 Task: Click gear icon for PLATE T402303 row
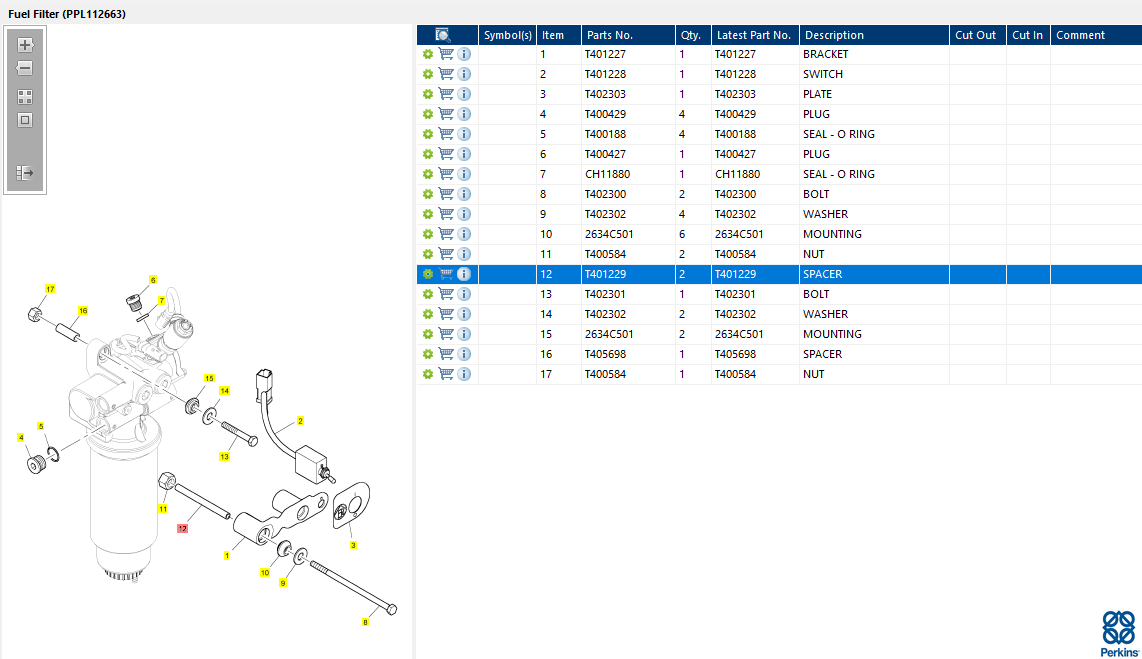pos(428,94)
